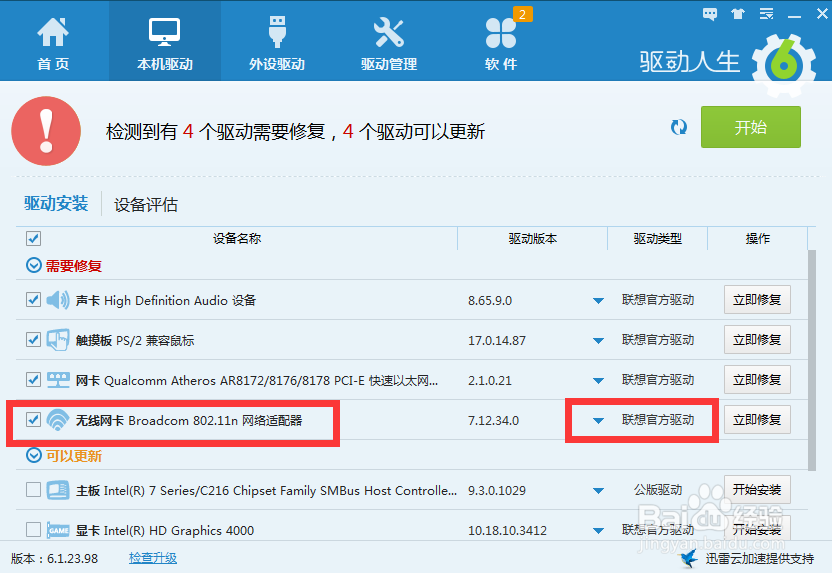
Task: Click 立即修复 for 声卡 audio device
Action: pyautogui.click(x=757, y=300)
